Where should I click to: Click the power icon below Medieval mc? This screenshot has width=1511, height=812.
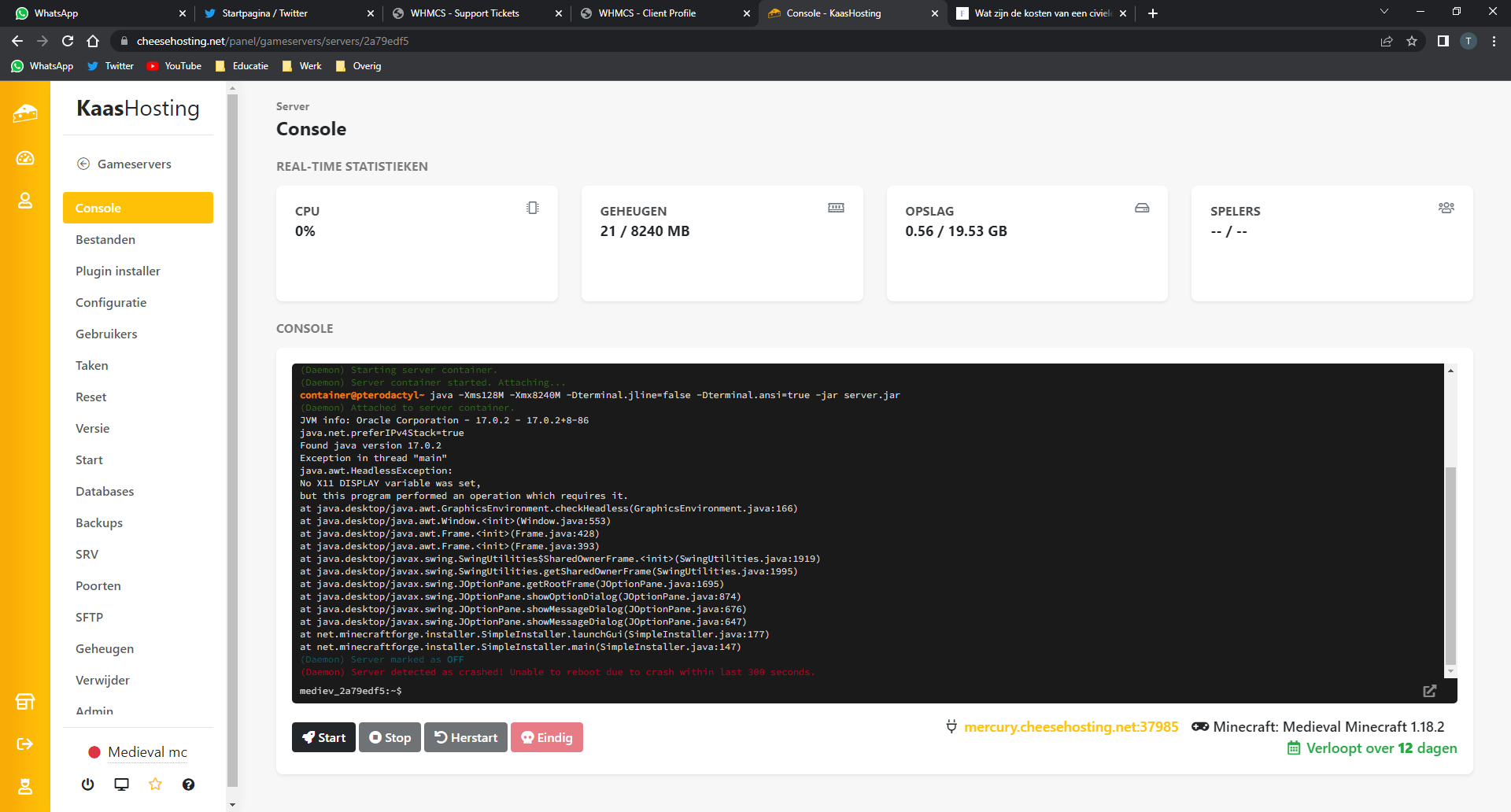pyautogui.click(x=87, y=784)
